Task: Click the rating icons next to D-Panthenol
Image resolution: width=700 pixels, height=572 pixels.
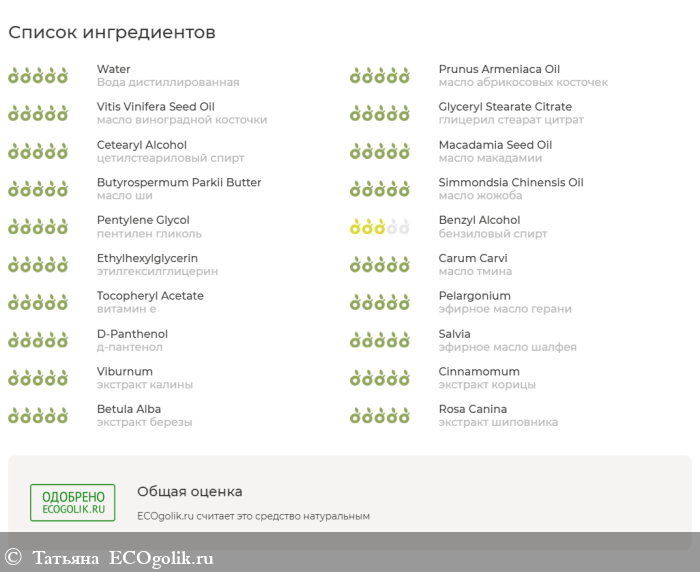Action: (38, 340)
